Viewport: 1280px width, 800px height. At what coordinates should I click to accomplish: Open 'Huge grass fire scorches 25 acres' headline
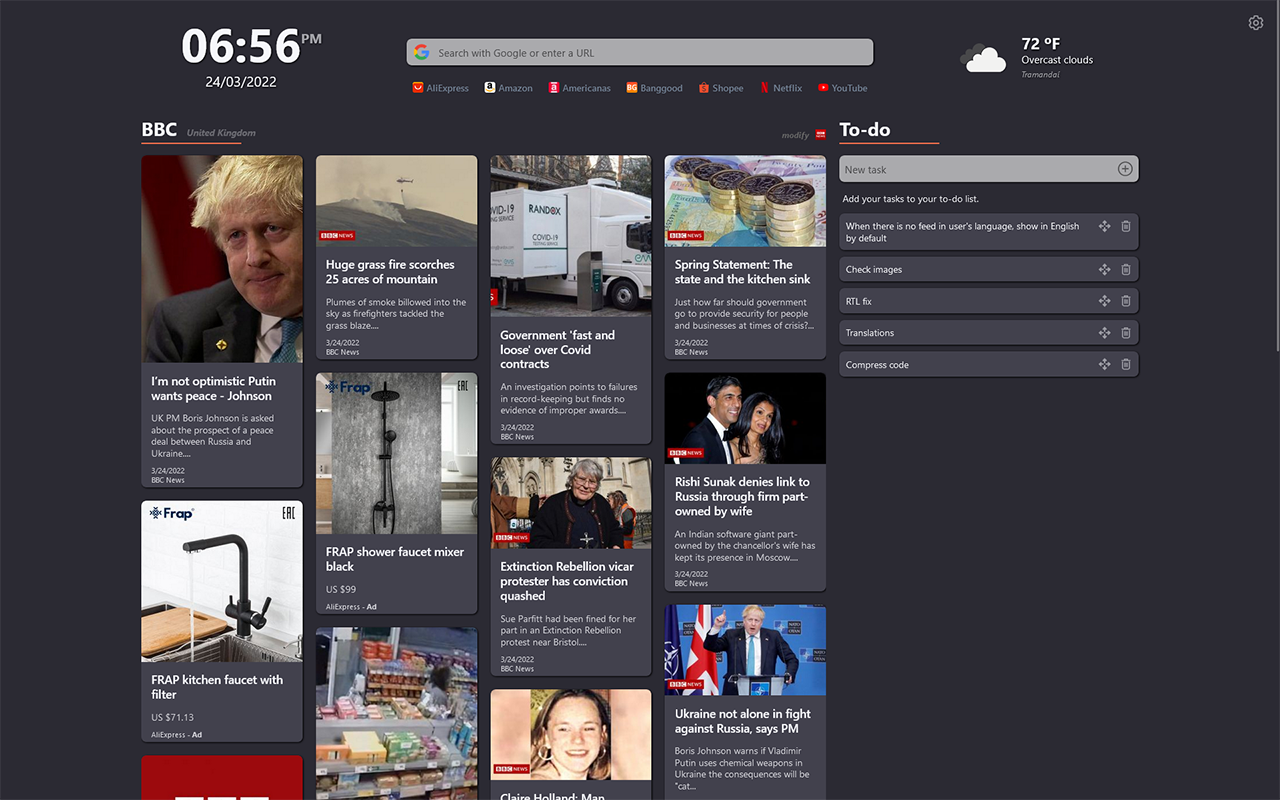390,272
